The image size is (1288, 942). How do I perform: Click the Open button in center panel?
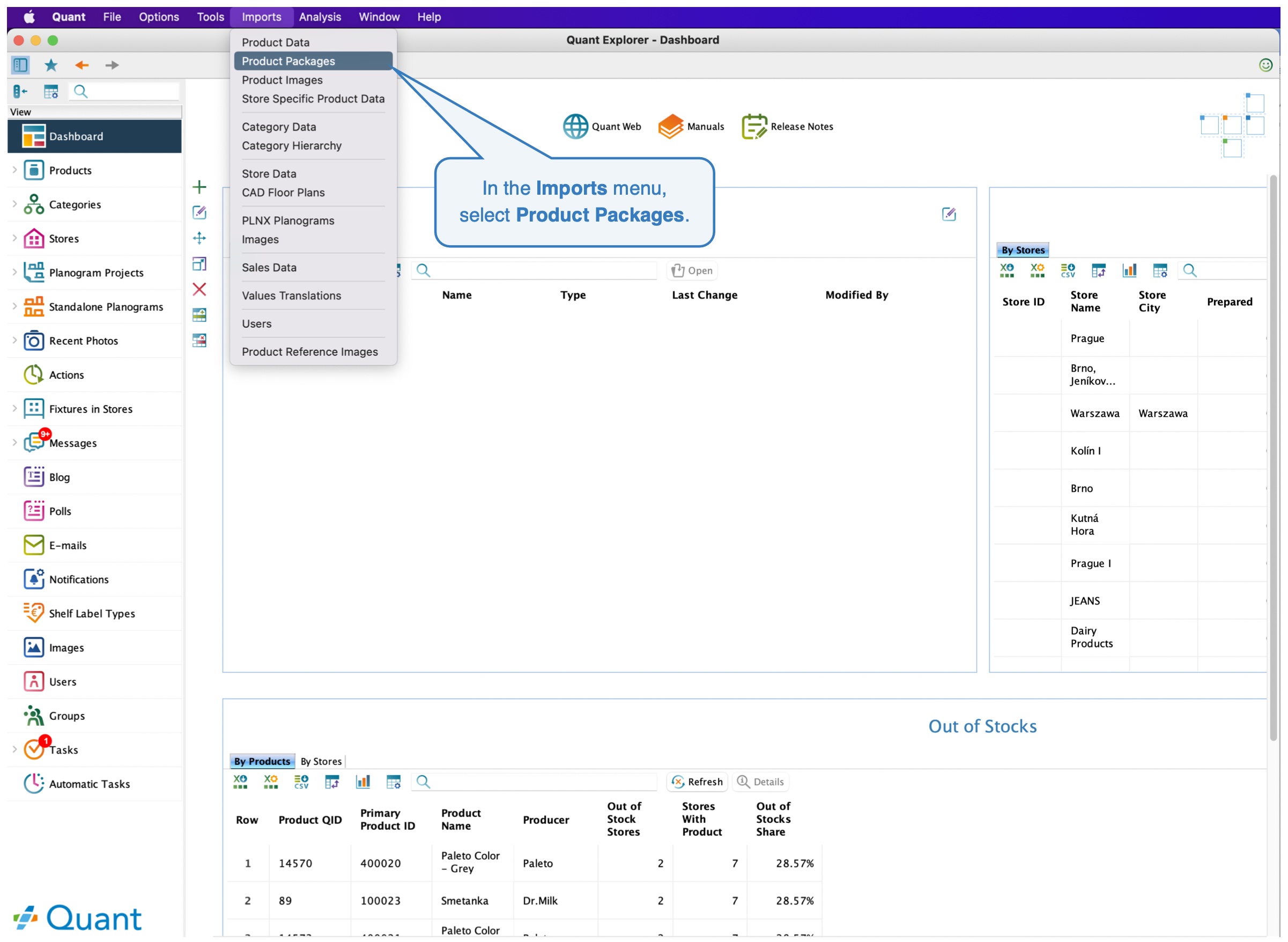pos(692,270)
